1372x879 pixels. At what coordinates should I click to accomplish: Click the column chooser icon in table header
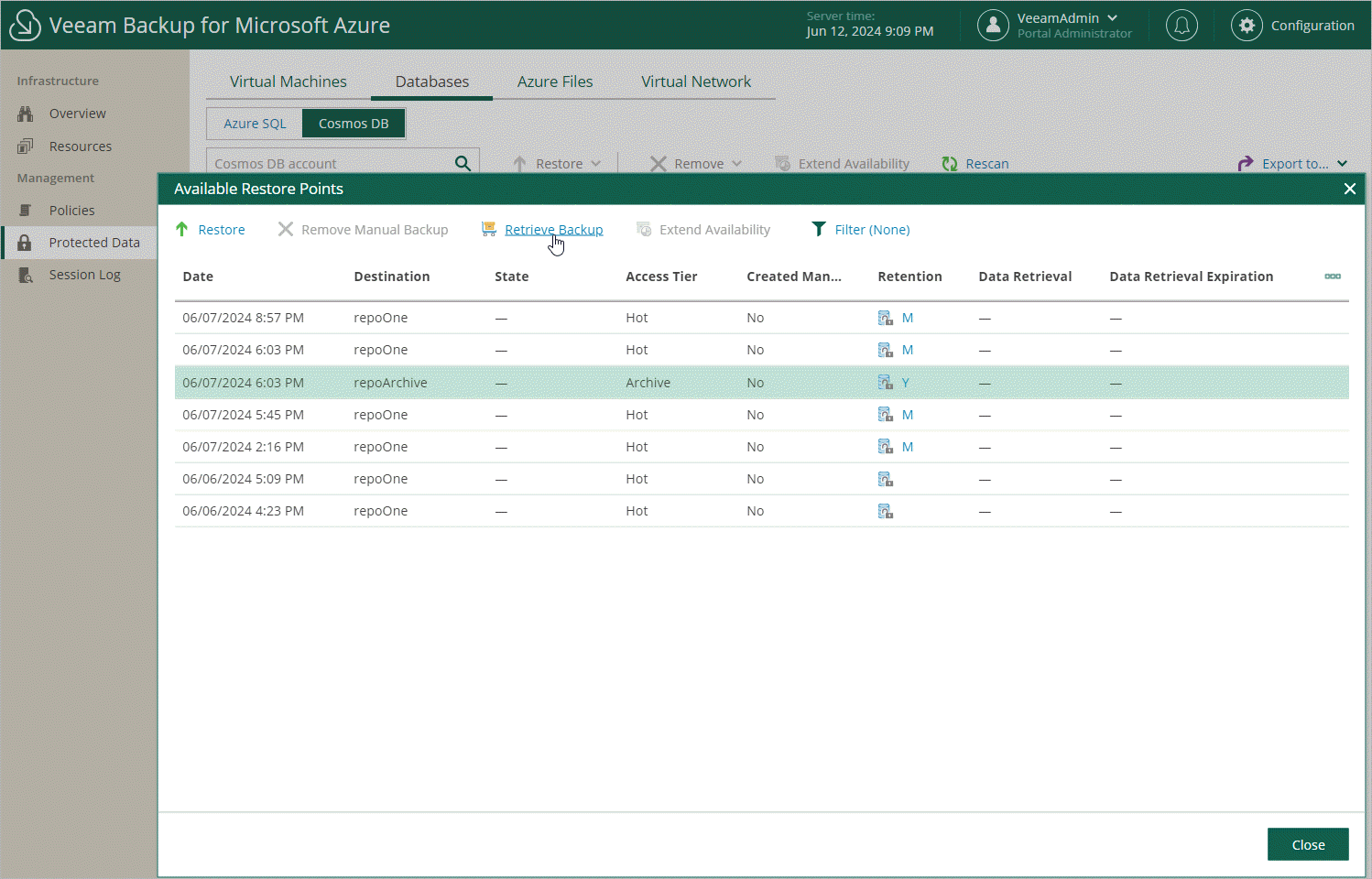pos(1332,277)
